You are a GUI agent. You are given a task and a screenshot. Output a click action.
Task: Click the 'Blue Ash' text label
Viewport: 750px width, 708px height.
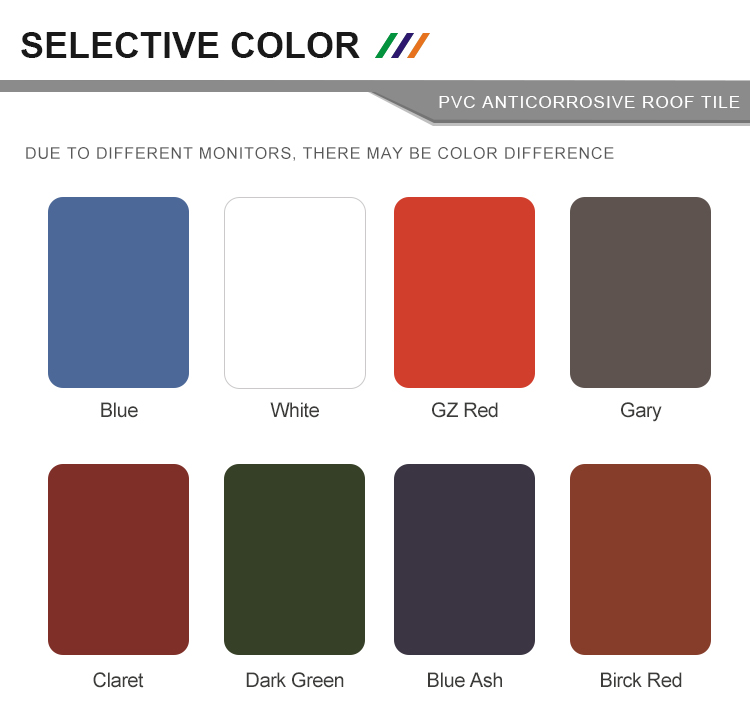pos(464,680)
